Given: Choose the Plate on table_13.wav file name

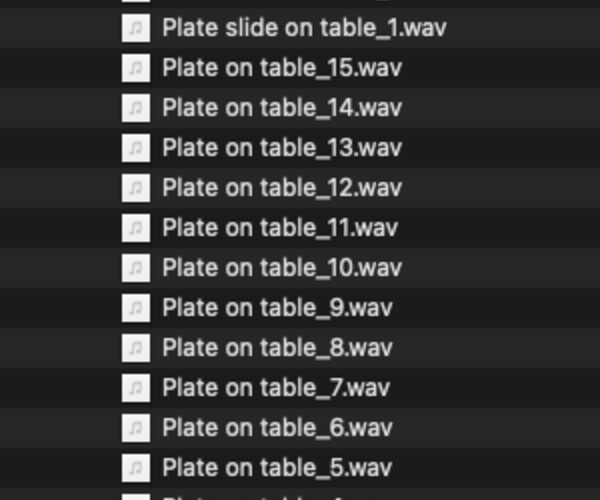Looking at the screenshot, I should (x=281, y=148).
